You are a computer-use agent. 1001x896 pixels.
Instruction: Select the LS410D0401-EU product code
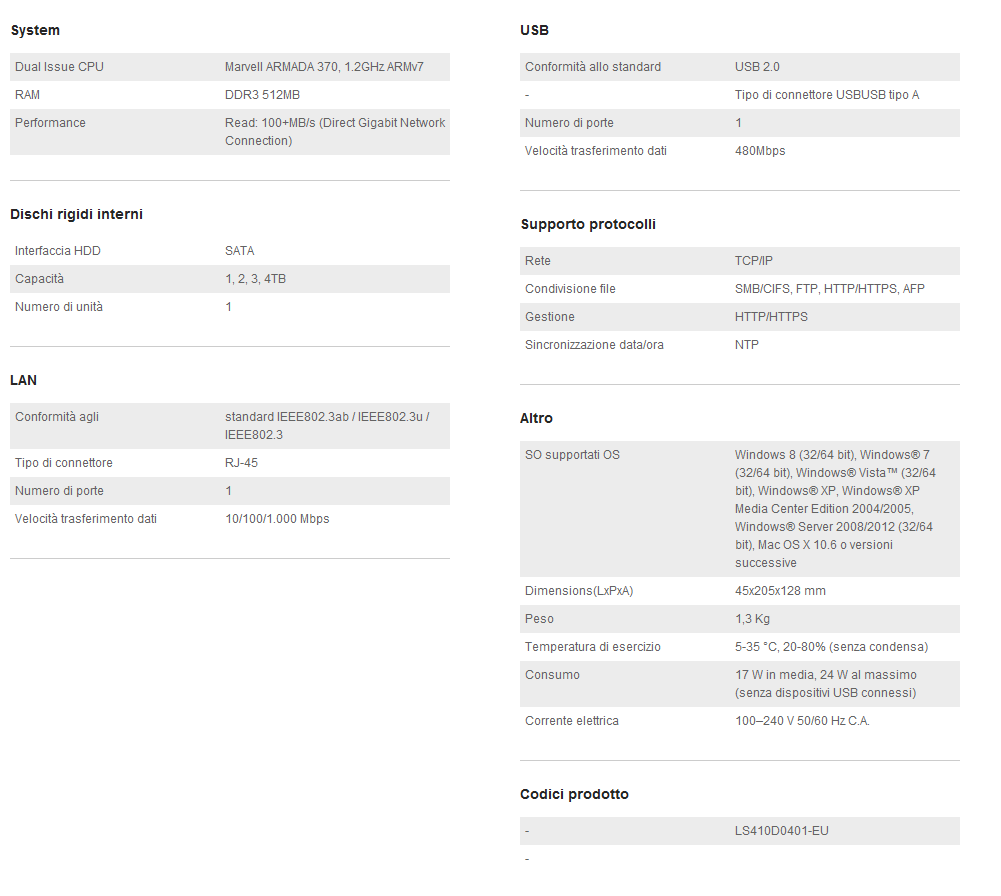click(x=781, y=831)
